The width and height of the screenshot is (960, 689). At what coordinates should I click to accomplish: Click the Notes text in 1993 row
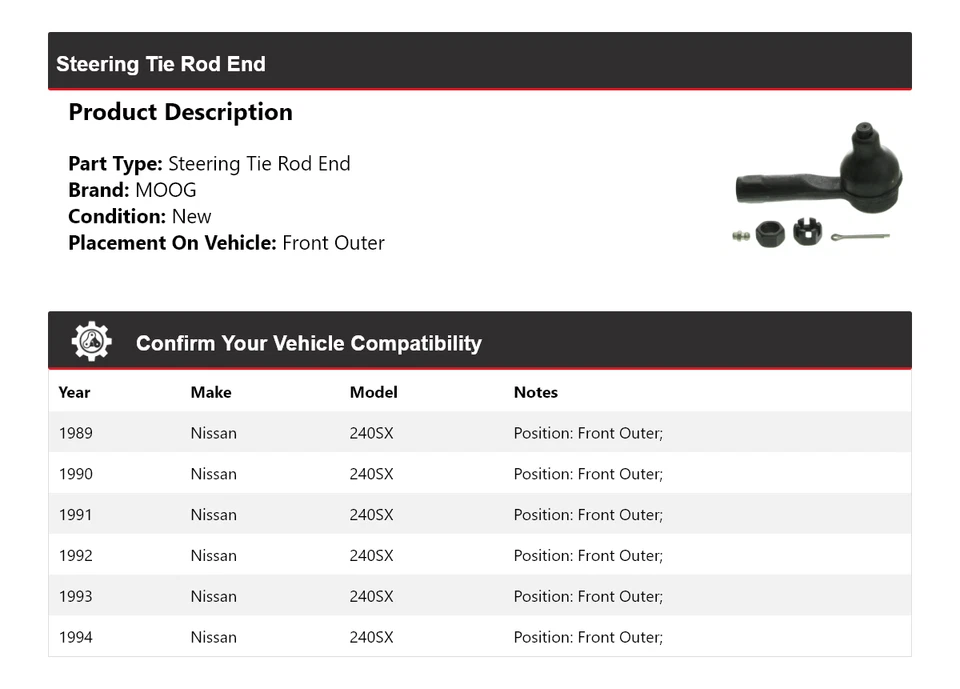click(x=588, y=596)
